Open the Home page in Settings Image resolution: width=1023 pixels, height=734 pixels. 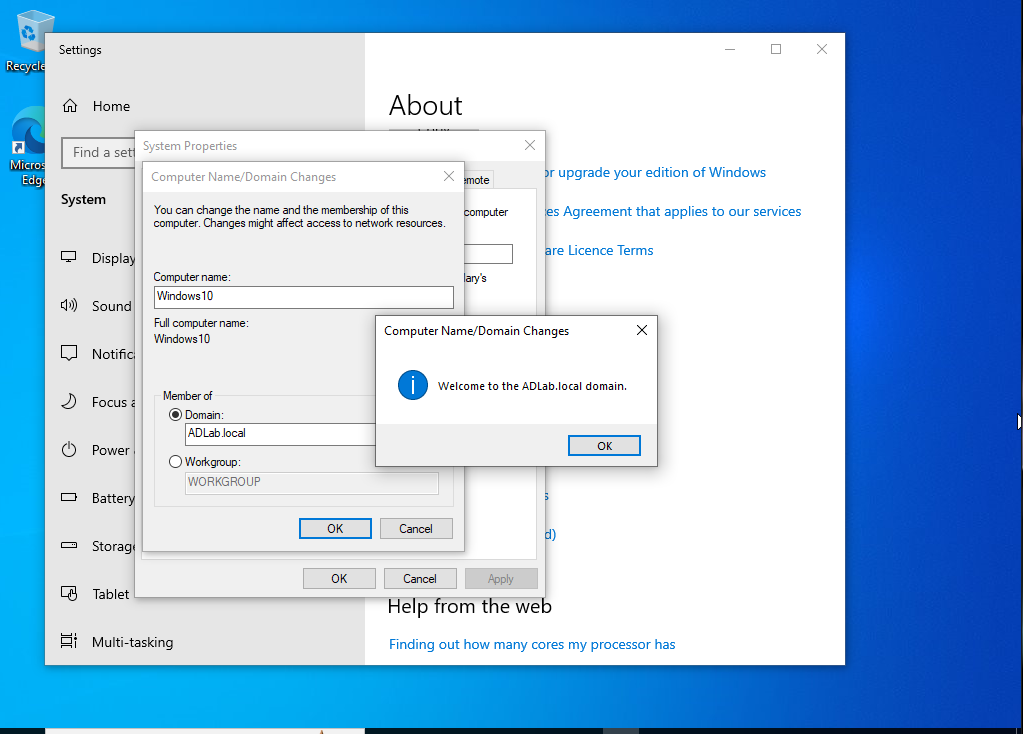pyautogui.click(x=111, y=106)
